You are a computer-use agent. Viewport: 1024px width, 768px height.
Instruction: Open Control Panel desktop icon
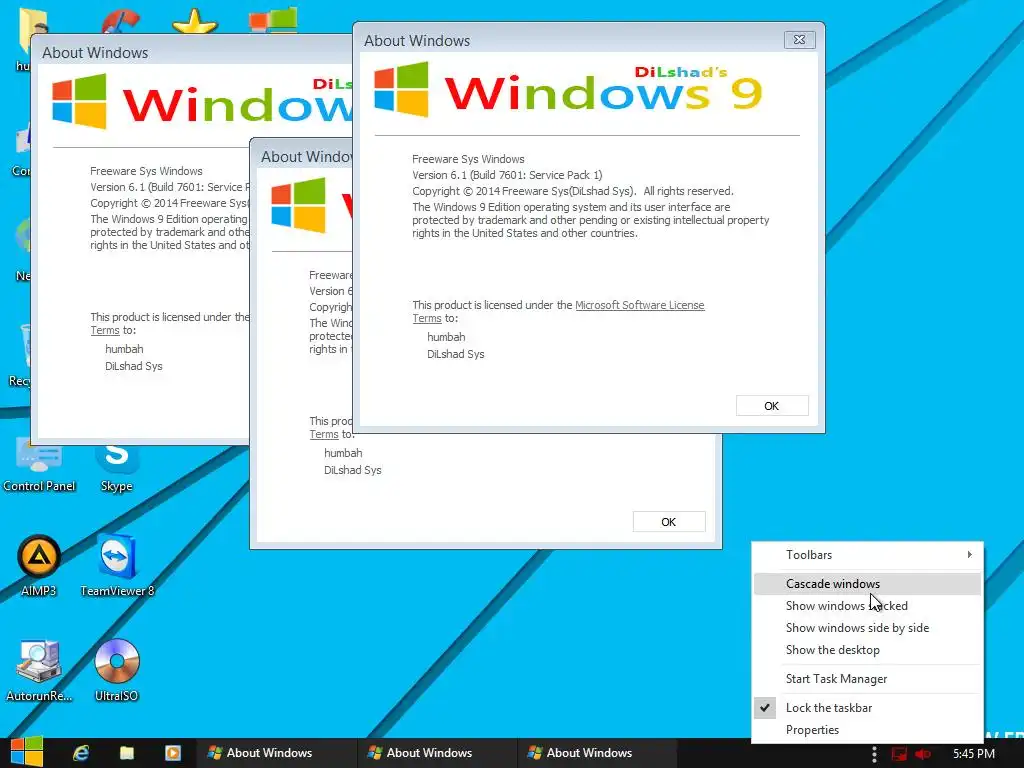click(39, 465)
